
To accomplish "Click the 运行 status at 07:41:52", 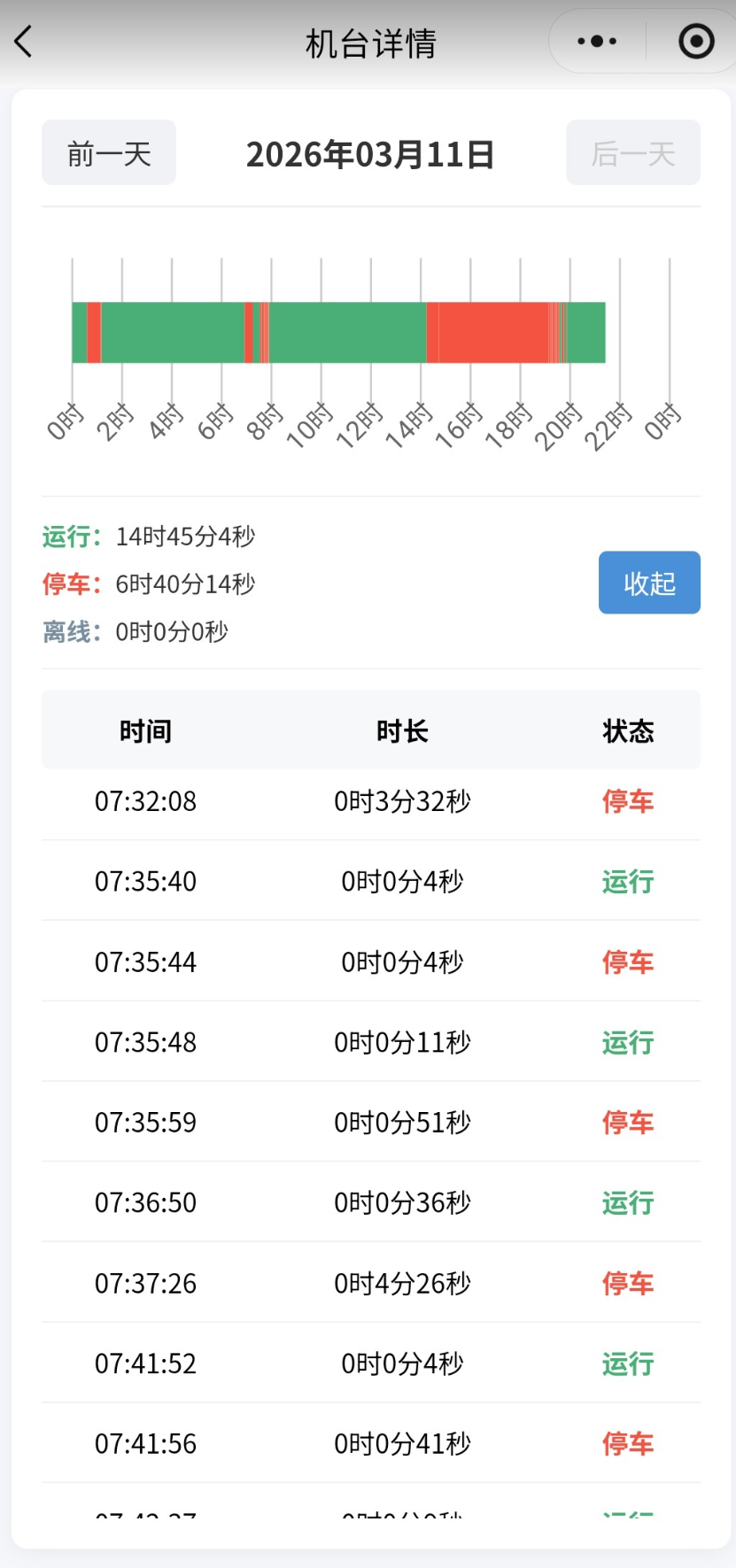I will (x=628, y=1363).
